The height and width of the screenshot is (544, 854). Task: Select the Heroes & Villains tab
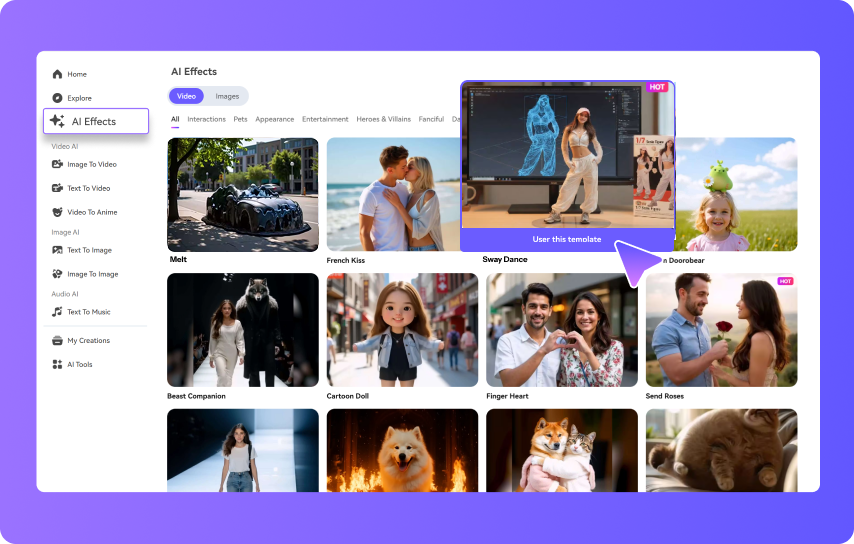[x=383, y=119]
